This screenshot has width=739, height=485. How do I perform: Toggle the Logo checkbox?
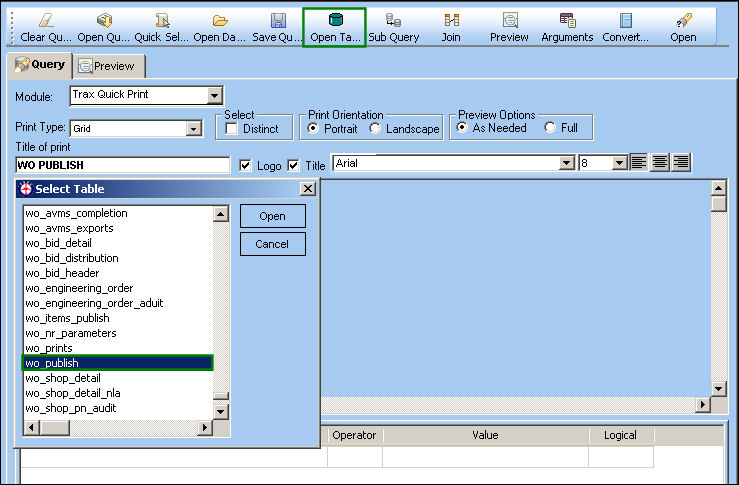(245, 165)
